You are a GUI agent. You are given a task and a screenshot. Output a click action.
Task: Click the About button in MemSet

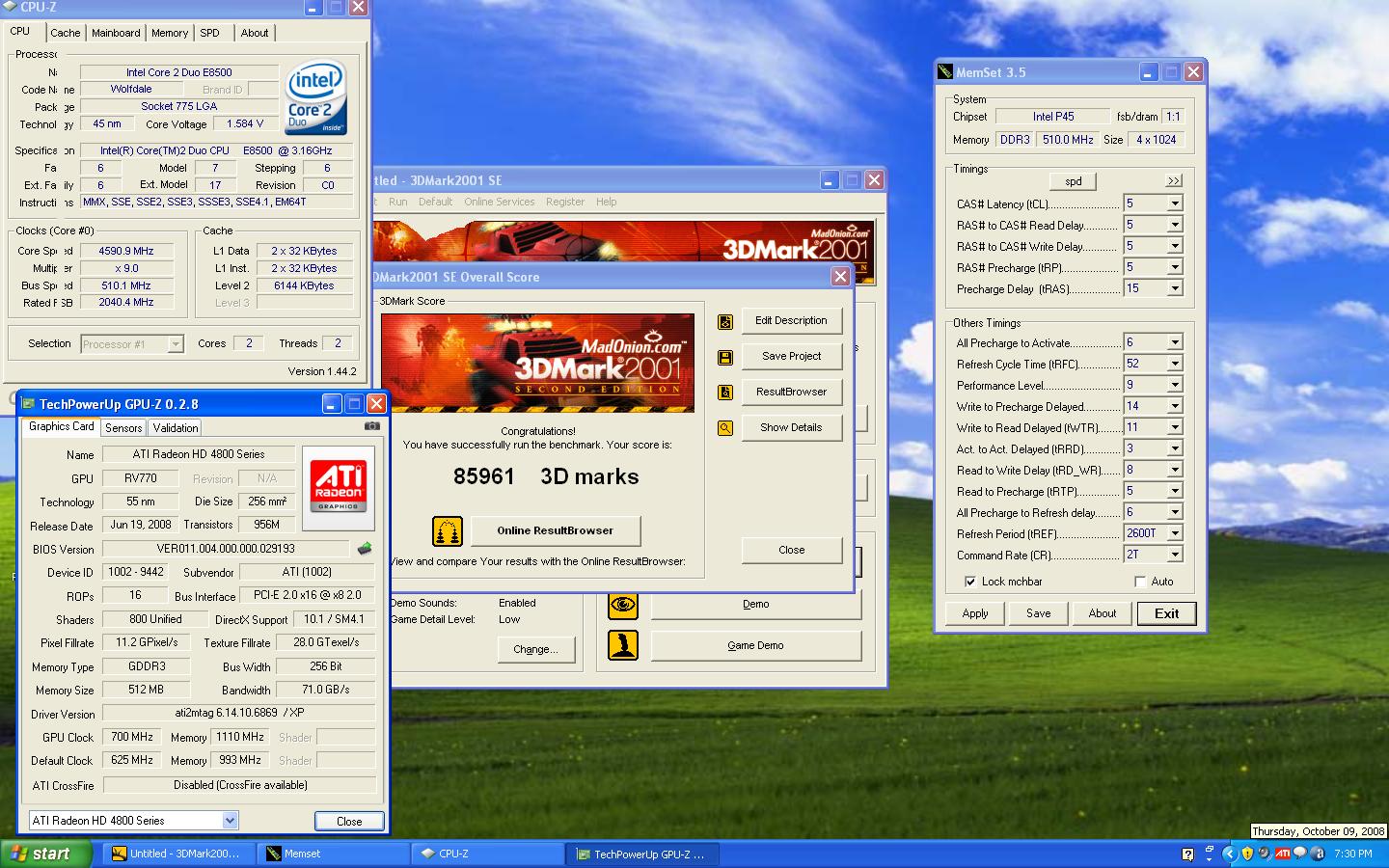point(1102,613)
